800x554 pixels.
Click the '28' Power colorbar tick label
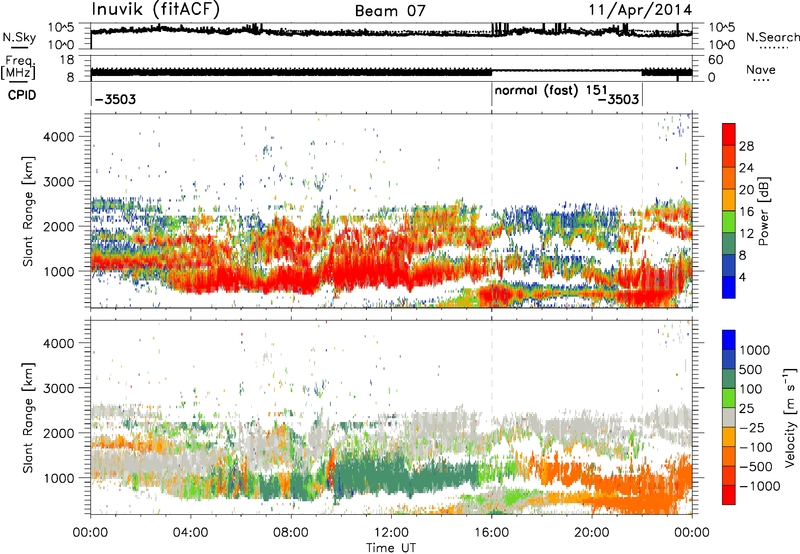click(746, 146)
